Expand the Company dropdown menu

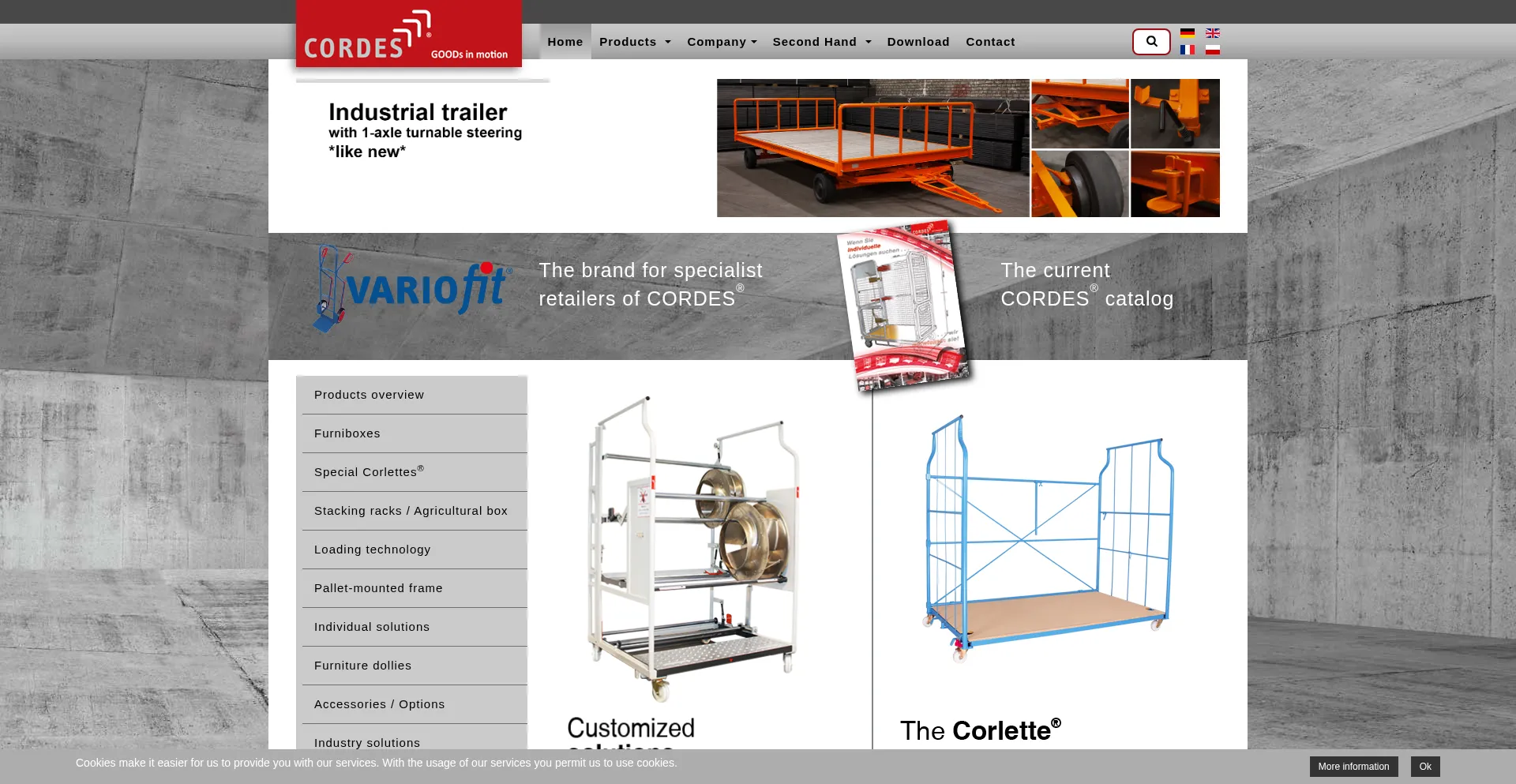(x=722, y=42)
